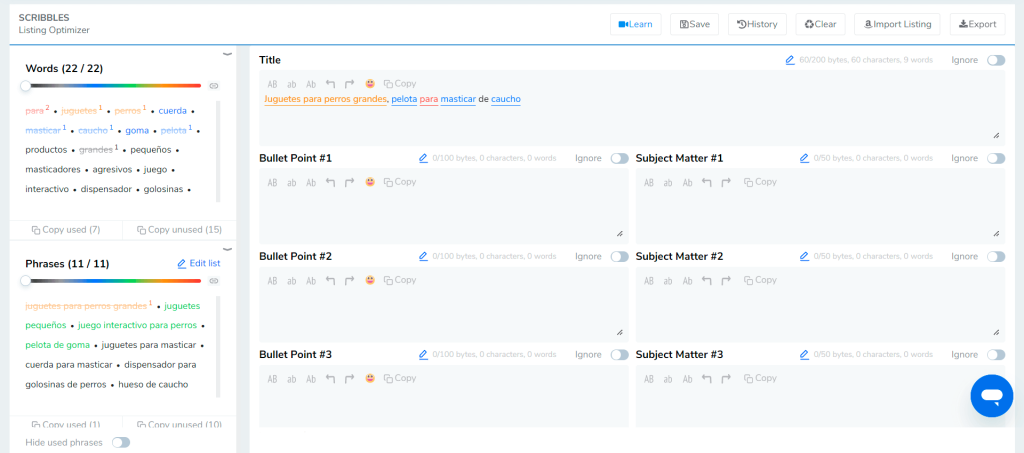Export the listing
1024x453 pixels.
[x=977, y=24]
